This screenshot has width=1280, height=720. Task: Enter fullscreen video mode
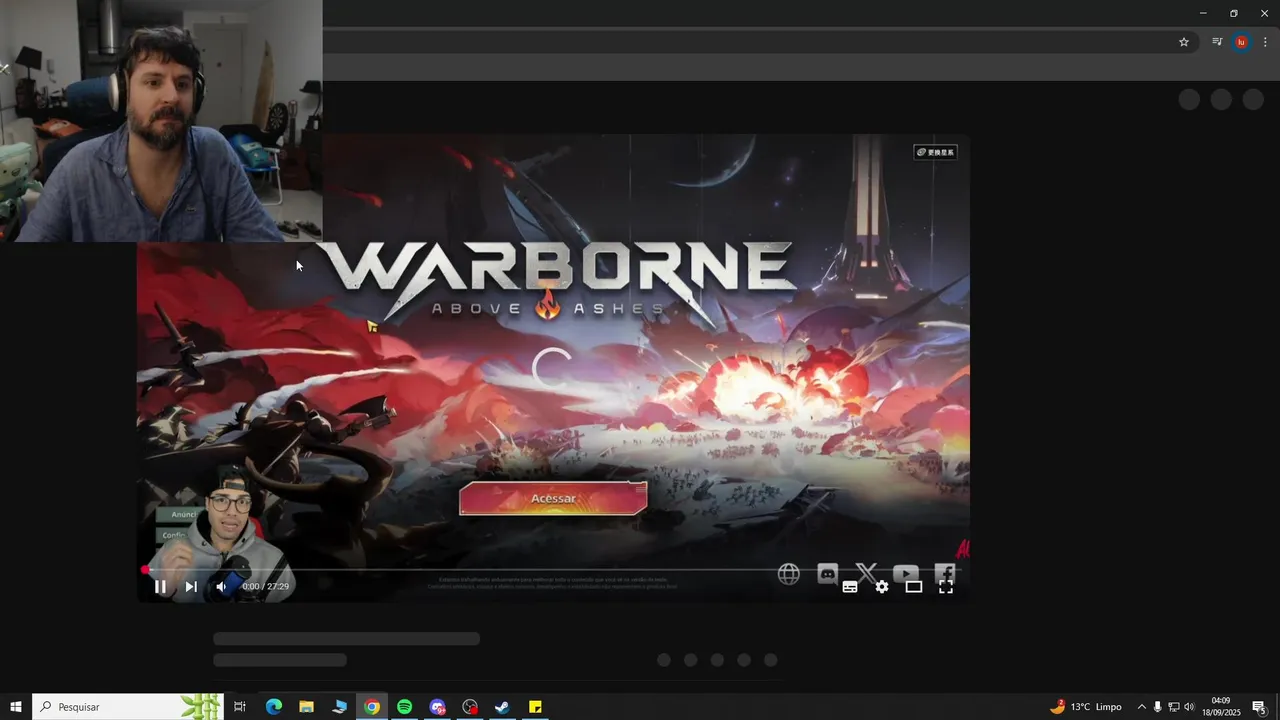coord(946,587)
